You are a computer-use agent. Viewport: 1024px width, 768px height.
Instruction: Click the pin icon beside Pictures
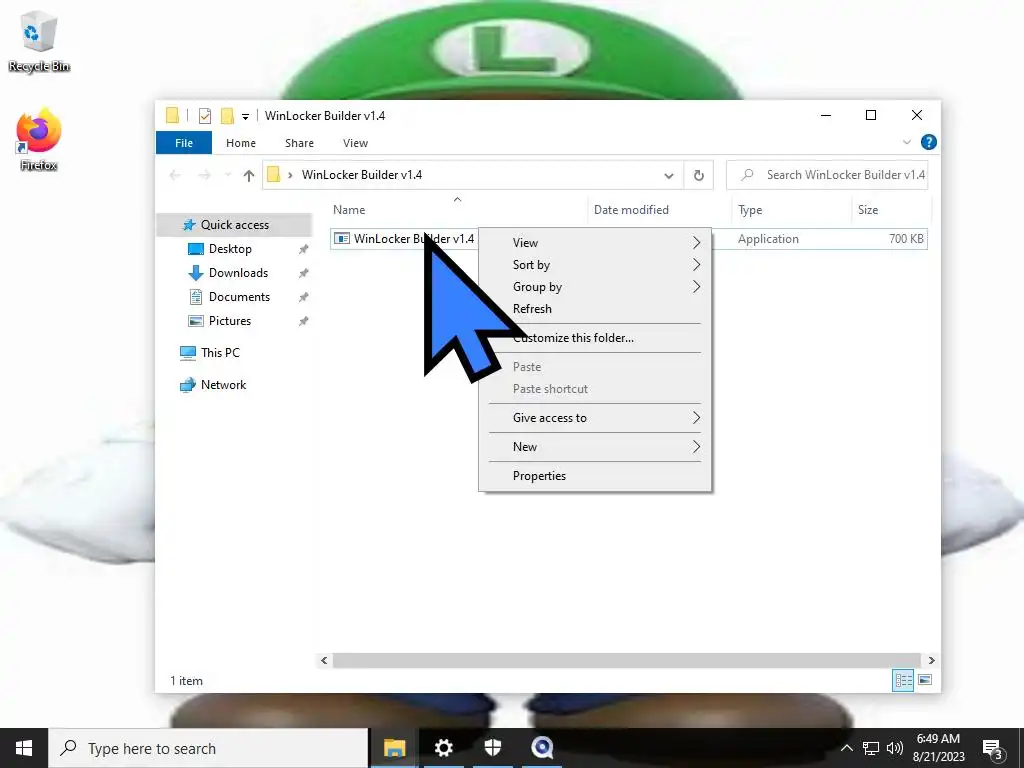click(304, 321)
